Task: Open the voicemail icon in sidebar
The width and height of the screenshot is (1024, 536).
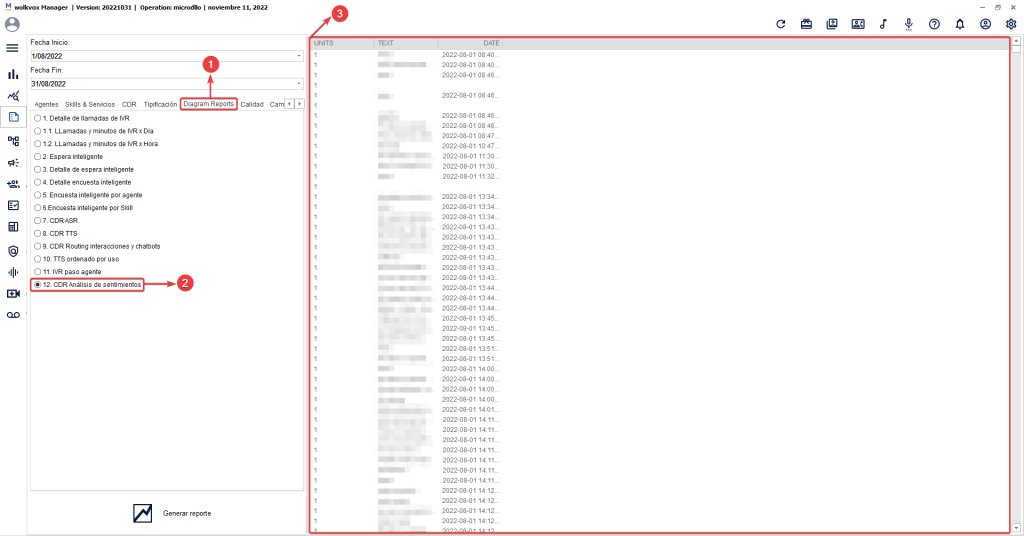Action: click(x=13, y=315)
